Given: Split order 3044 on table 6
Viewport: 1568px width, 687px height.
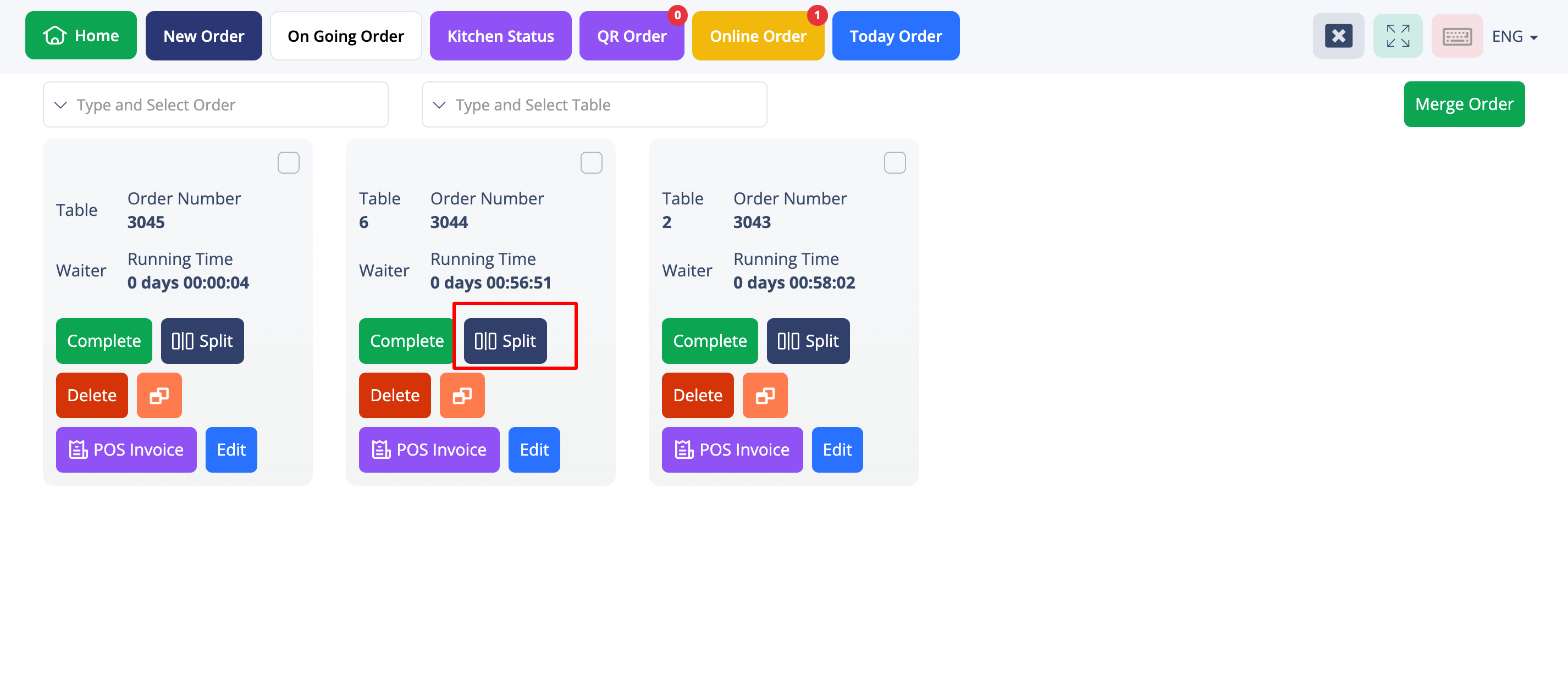Looking at the screenshot, I should coord(505,341).
